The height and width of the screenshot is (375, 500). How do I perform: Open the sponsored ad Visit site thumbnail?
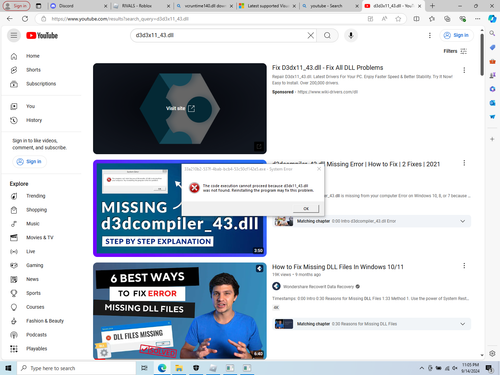[180, 109]
